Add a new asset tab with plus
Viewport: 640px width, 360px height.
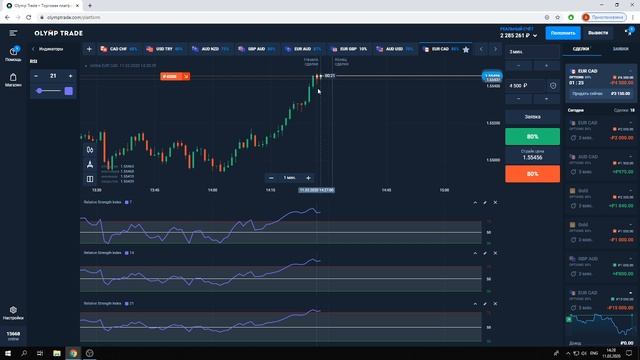coord(89,49)
